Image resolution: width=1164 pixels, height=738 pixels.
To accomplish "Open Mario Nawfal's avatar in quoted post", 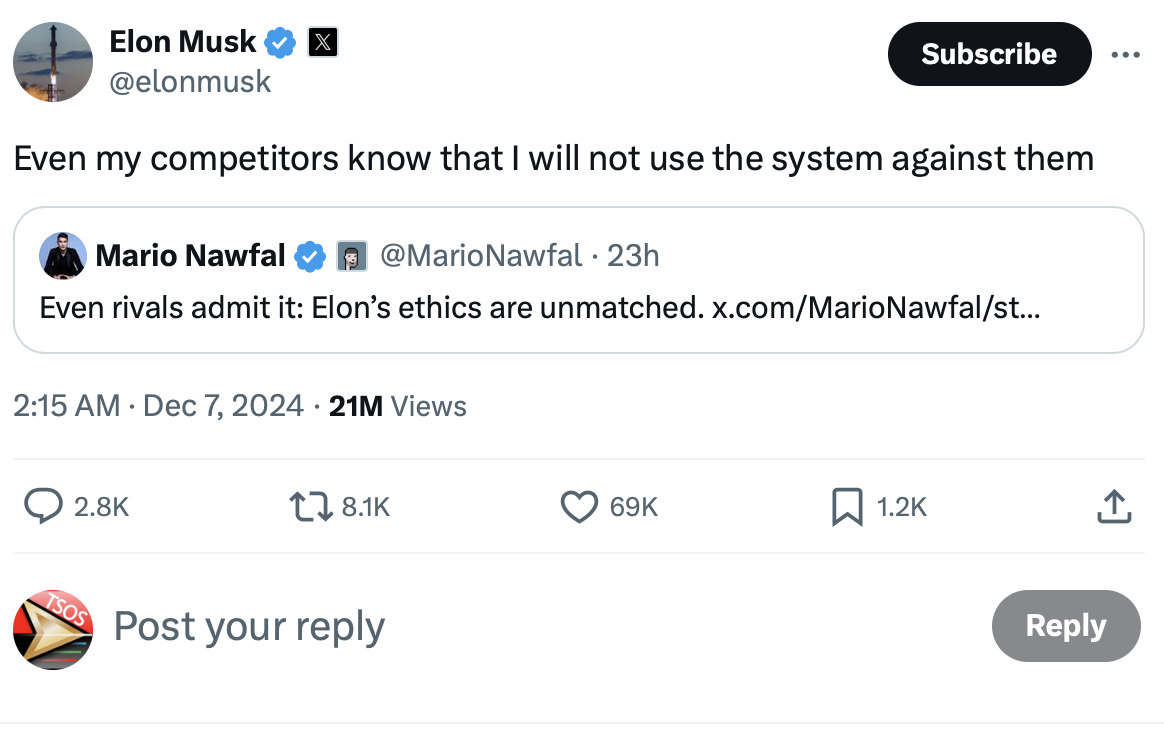I will 63,256.
